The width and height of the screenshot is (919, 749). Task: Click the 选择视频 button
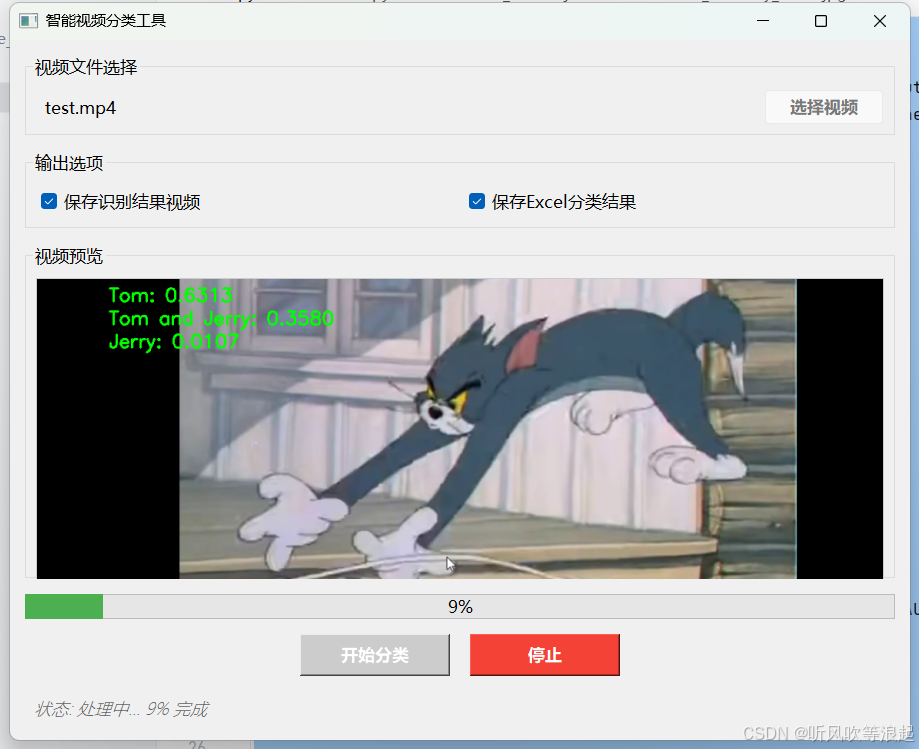[823, 107]
